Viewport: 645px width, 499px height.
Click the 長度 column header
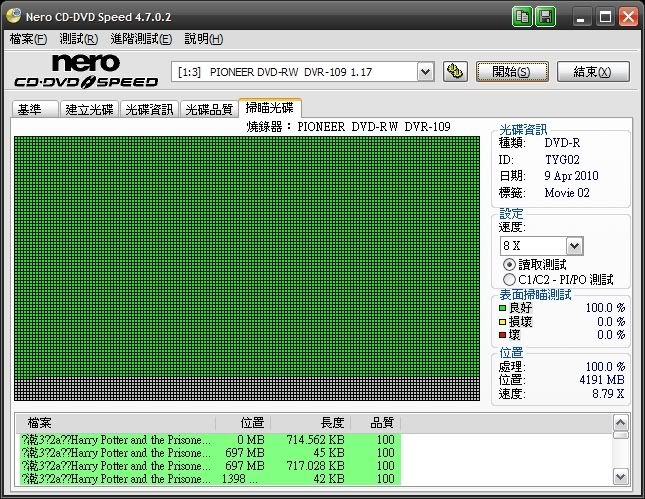coord(310,423)
